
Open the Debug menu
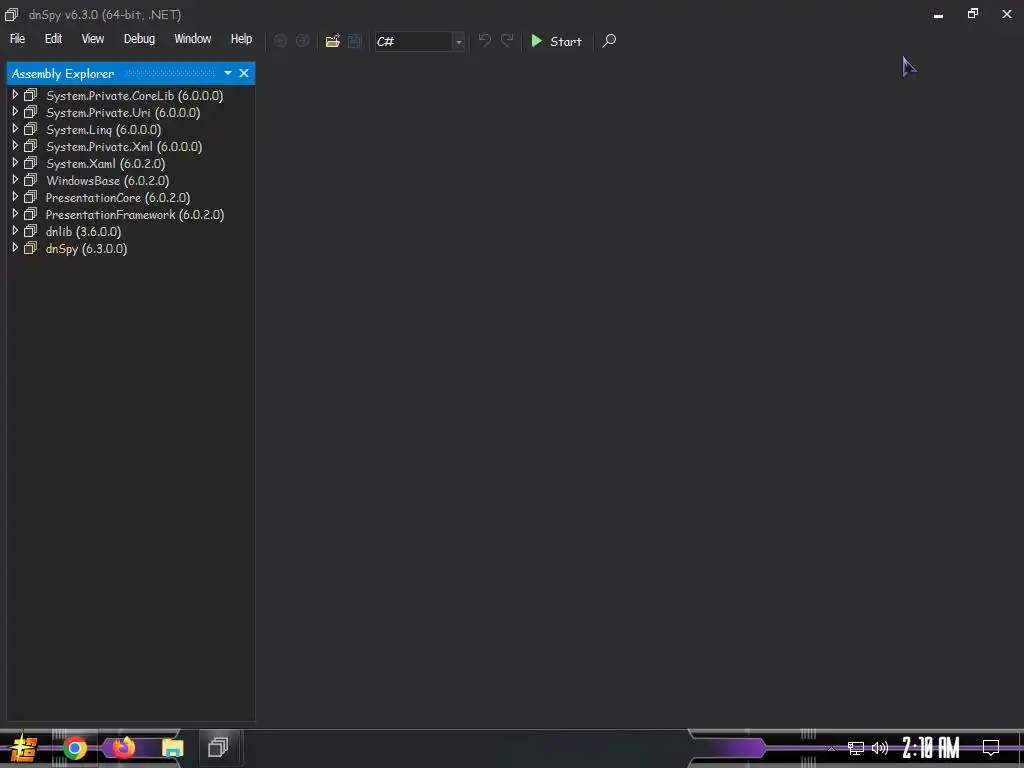tap(139, 39)
